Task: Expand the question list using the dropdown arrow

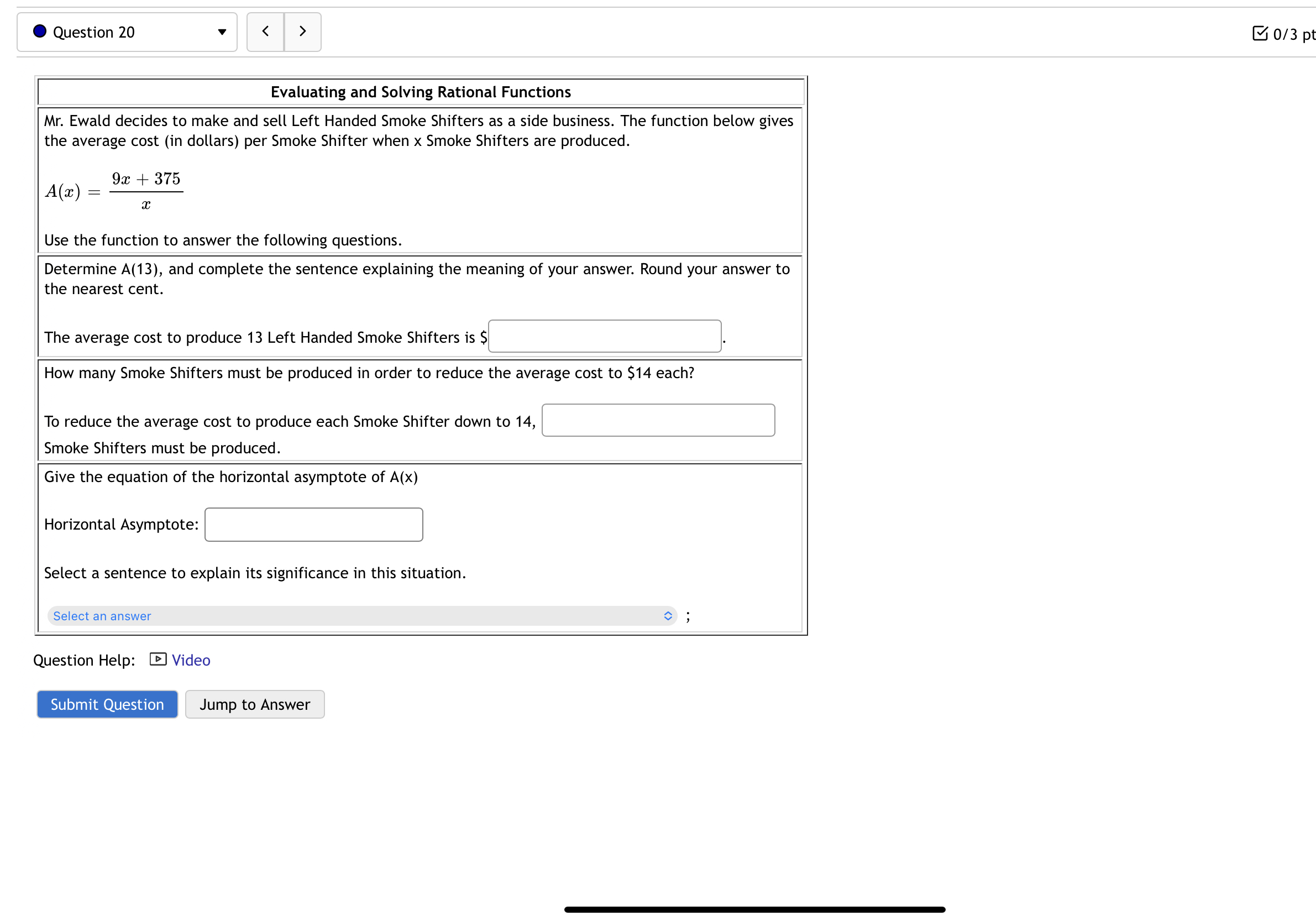Action: (x=222, y=33)
